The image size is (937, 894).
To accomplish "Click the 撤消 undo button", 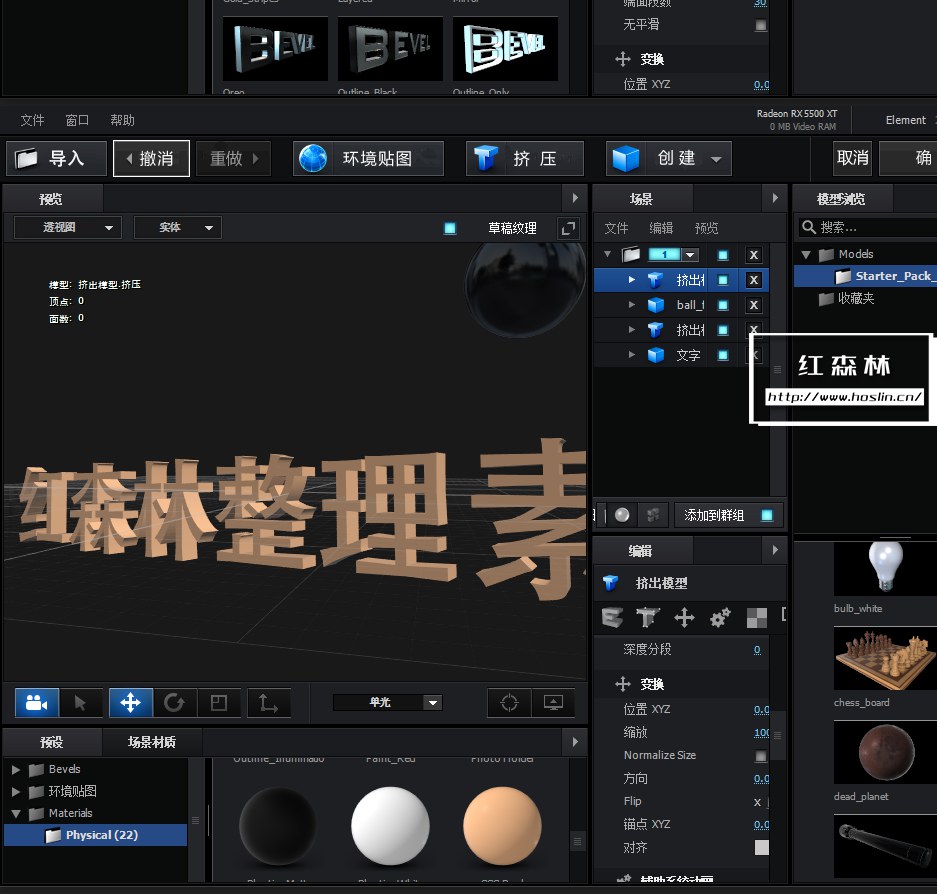I will click(x=151, y=157).
